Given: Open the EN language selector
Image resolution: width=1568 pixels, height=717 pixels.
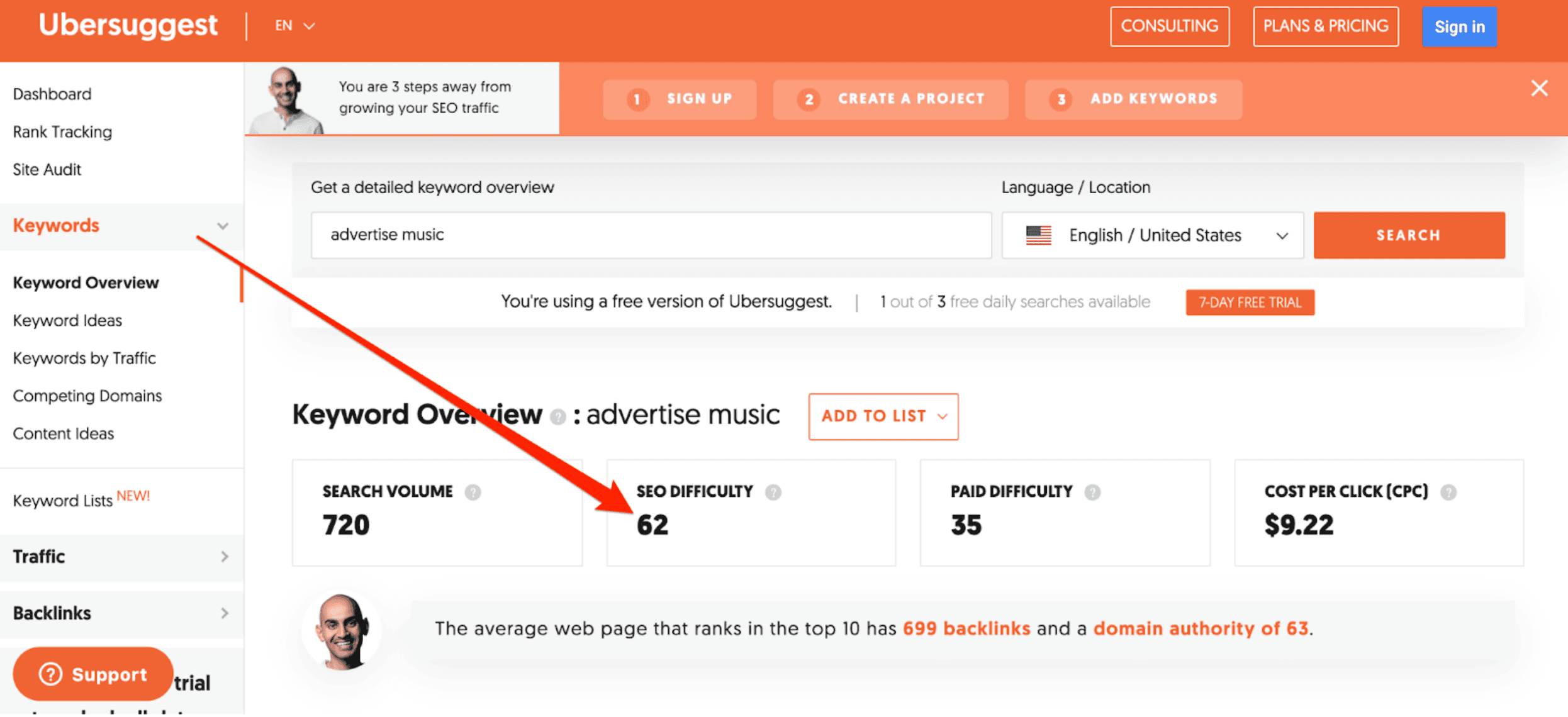Looking at the screenshot, I should point(294,26).
